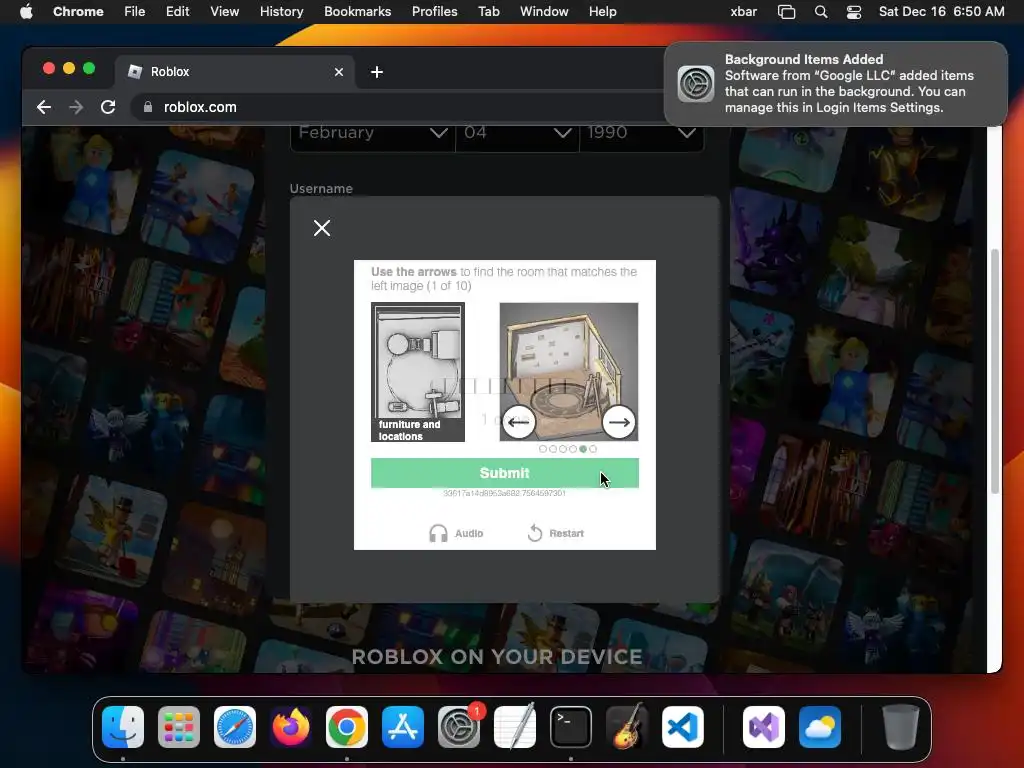Open Visual Studio from the Dock
The image size is (1024, 768).
click(764, 727)
